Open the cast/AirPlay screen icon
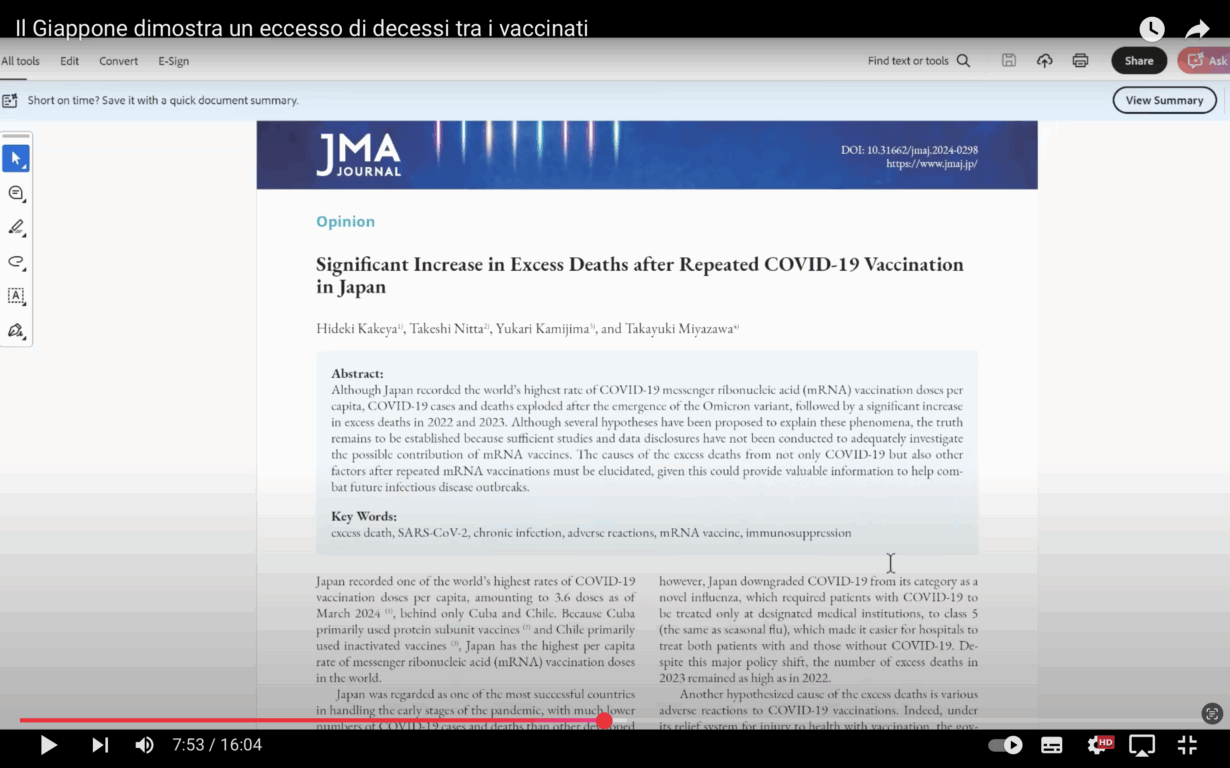1230x768 pixels. coord(1142,745)
